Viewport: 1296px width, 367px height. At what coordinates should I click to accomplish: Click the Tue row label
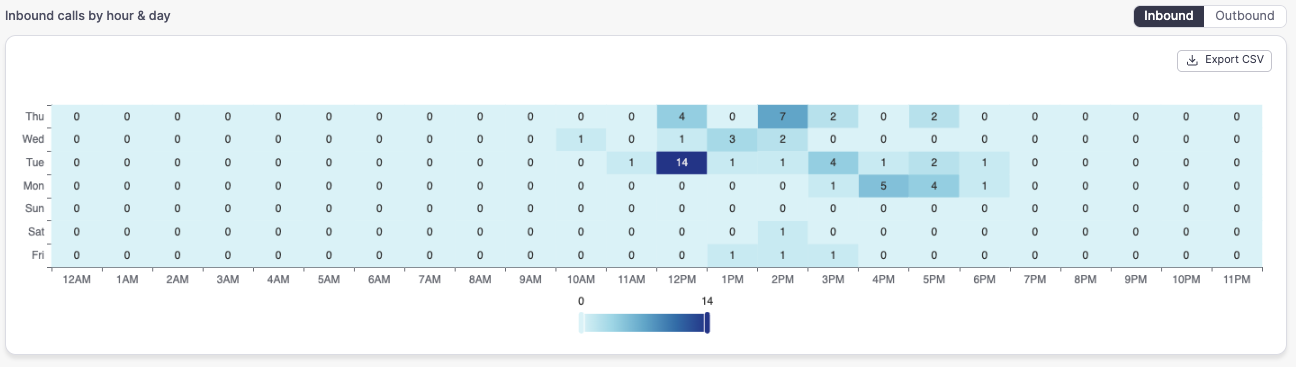(34, 162)
